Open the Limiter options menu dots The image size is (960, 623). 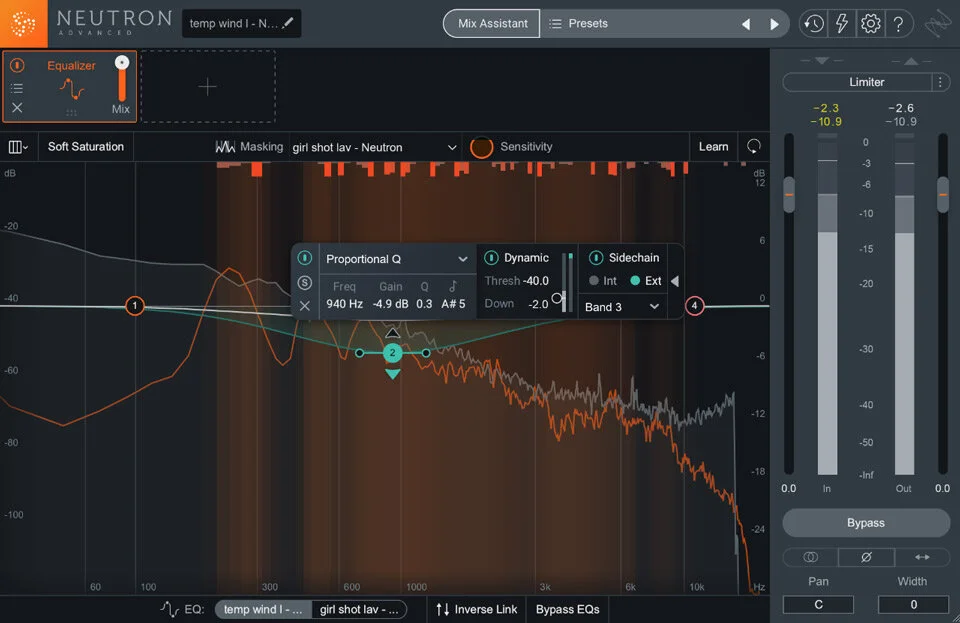click(940, 82)
